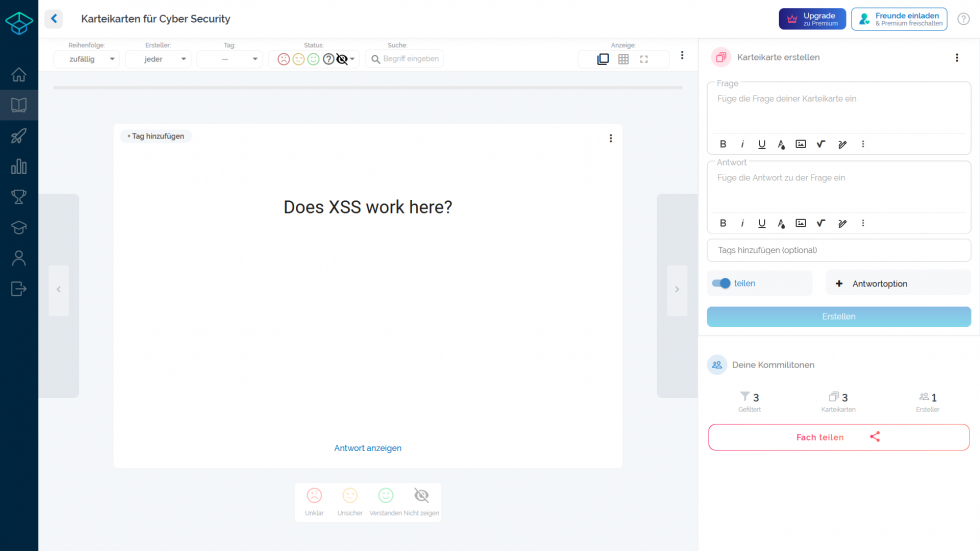Expand the Ersteller dropdown set to jeder
980x551 pixels.
click(x=158, y=60)
